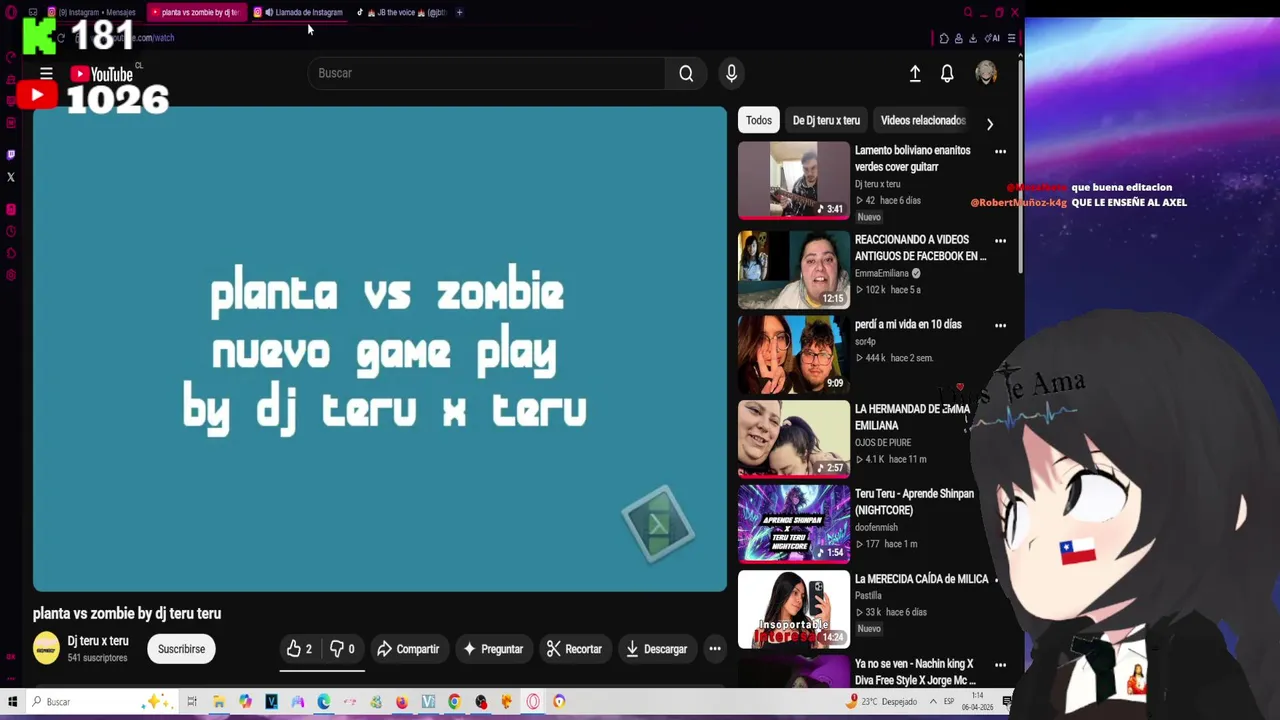Click the page vertical scrollbar
1280x720 pixels.
[x=1020, y=165]
